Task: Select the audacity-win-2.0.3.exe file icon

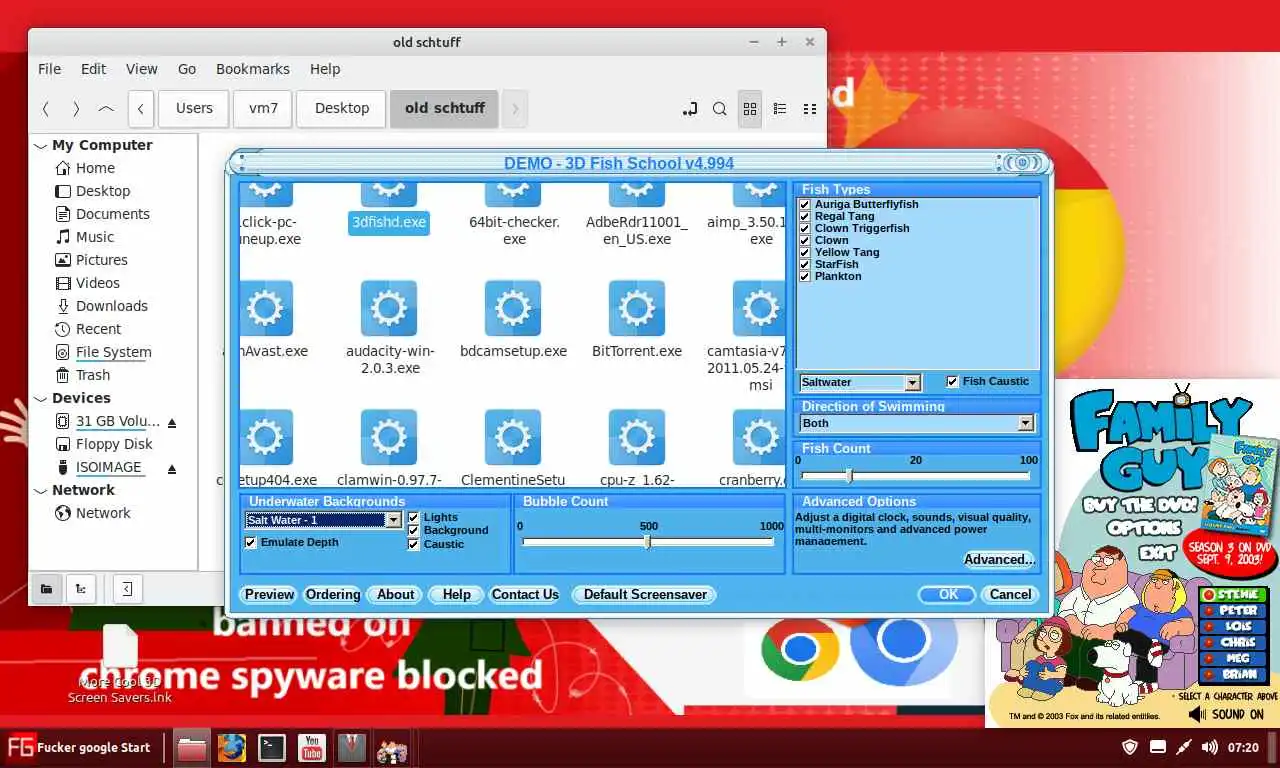Action: (389, 308)
